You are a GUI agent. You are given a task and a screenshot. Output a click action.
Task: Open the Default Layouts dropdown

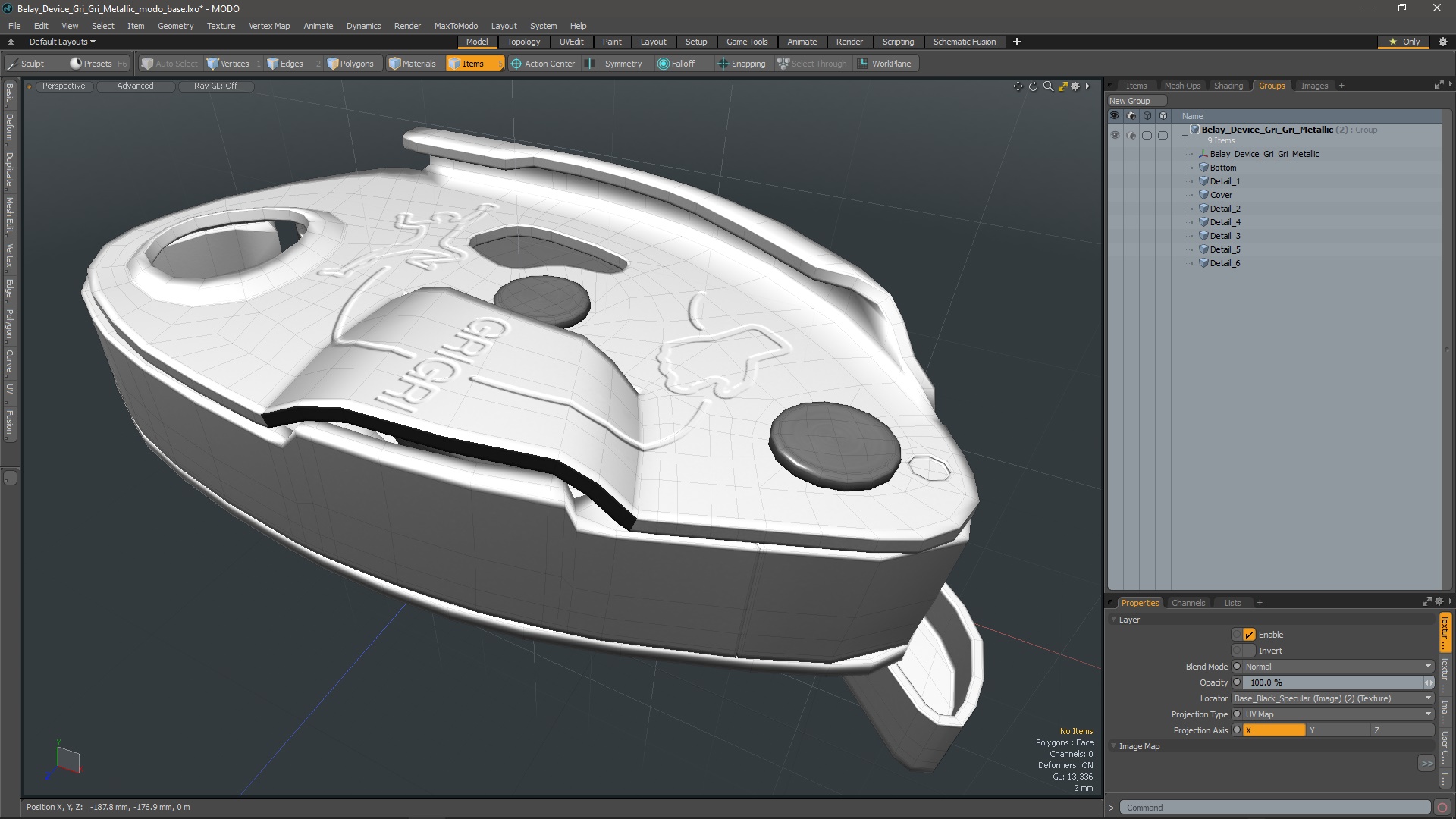[62, 42]
